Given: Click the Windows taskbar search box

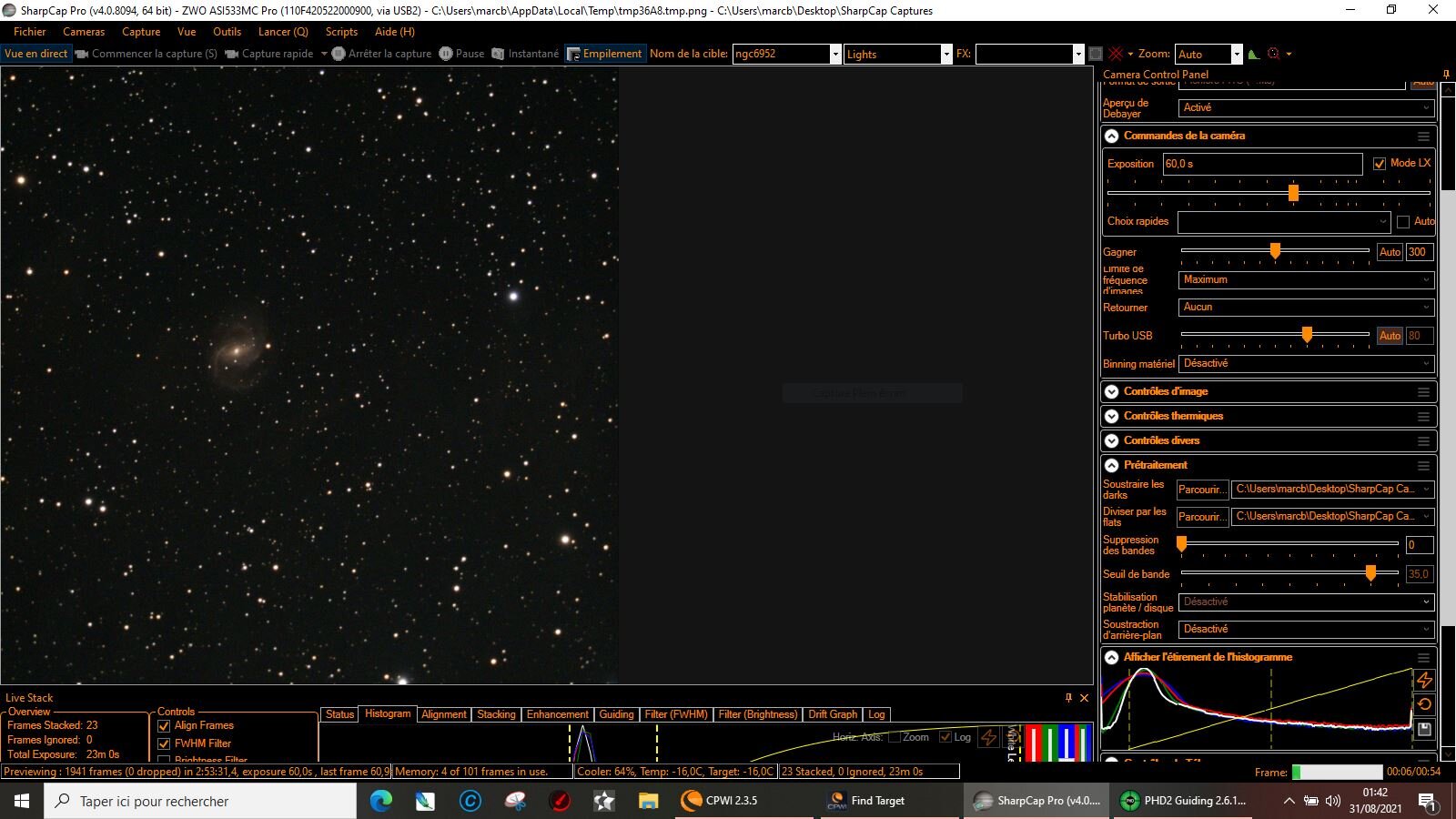Looking at the screenshot, I should pyautogui.click(x=200, y=801).
